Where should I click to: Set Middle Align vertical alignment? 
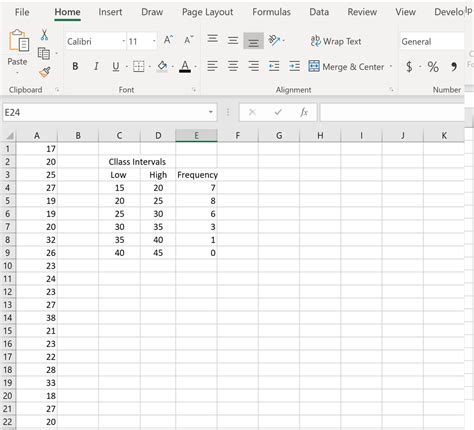(x=233, y=40)
